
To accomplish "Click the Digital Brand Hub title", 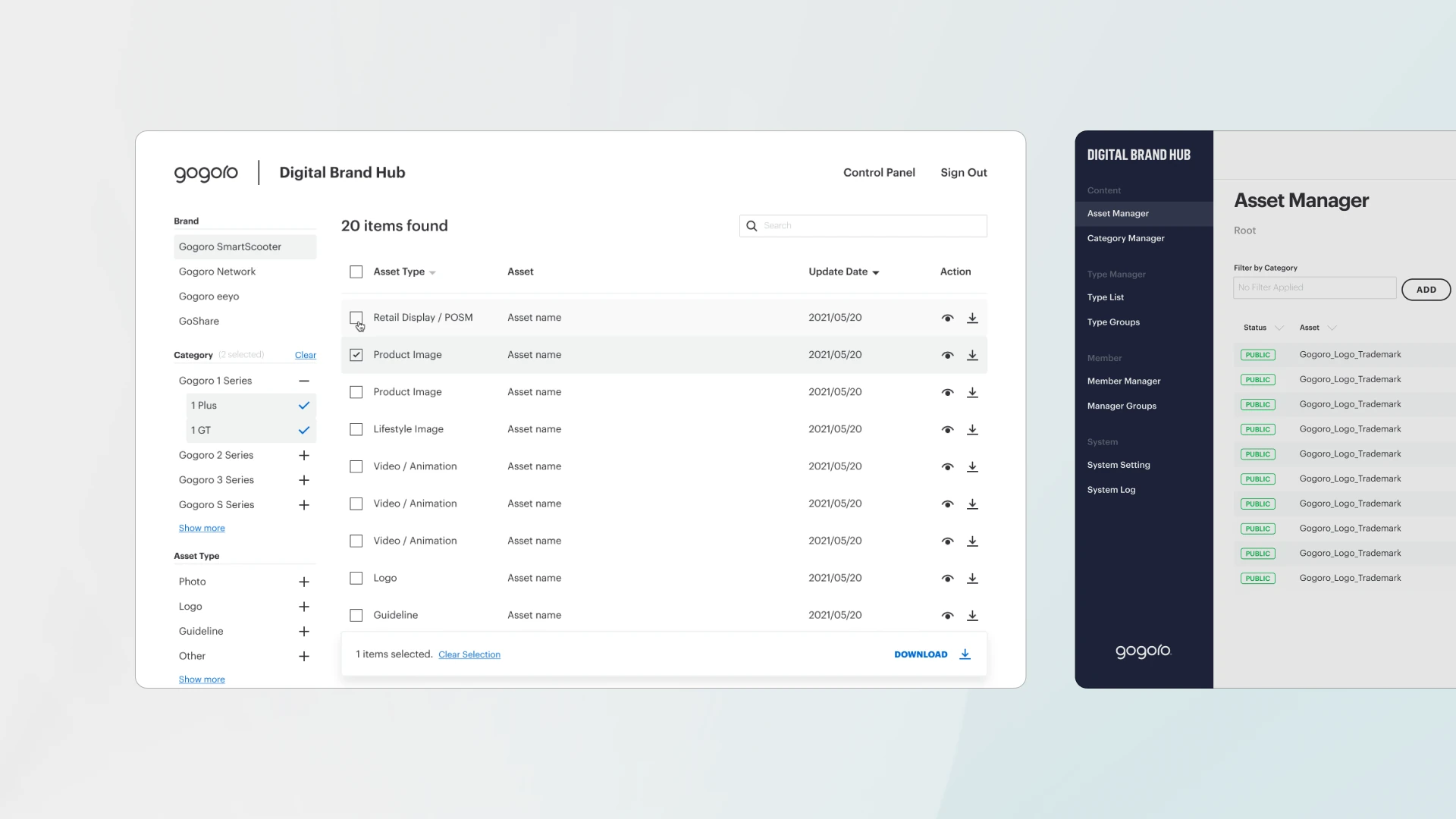I will pos(342,173).
